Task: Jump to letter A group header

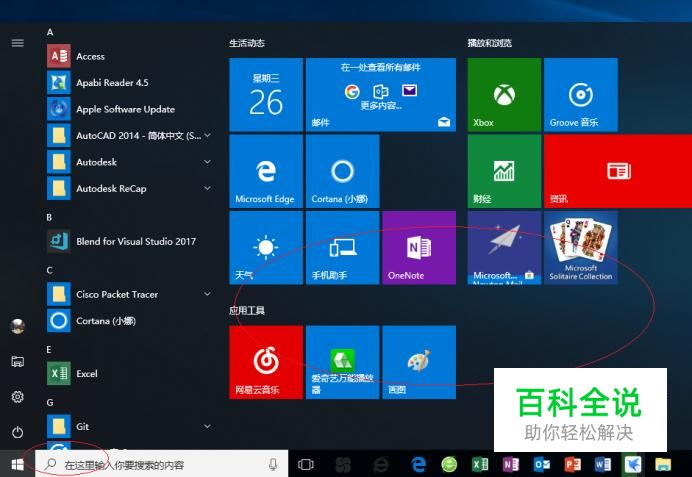Action: [50, 32]
